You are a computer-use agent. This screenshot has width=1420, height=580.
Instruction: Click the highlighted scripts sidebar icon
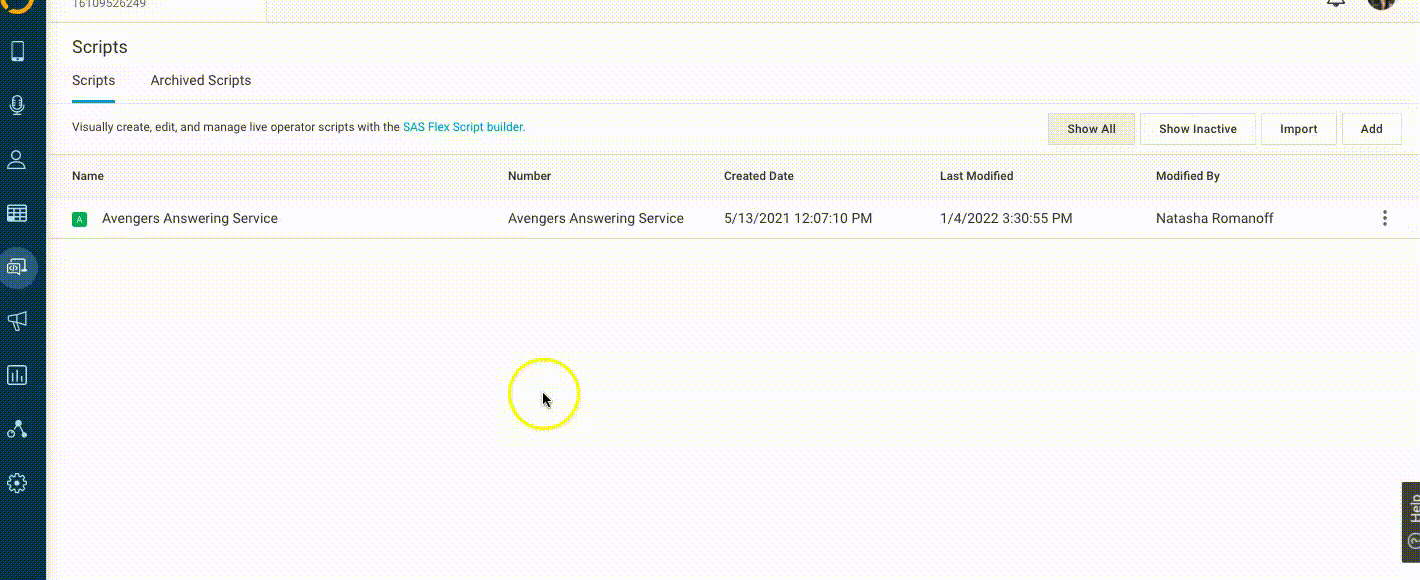tap(17, 267)
